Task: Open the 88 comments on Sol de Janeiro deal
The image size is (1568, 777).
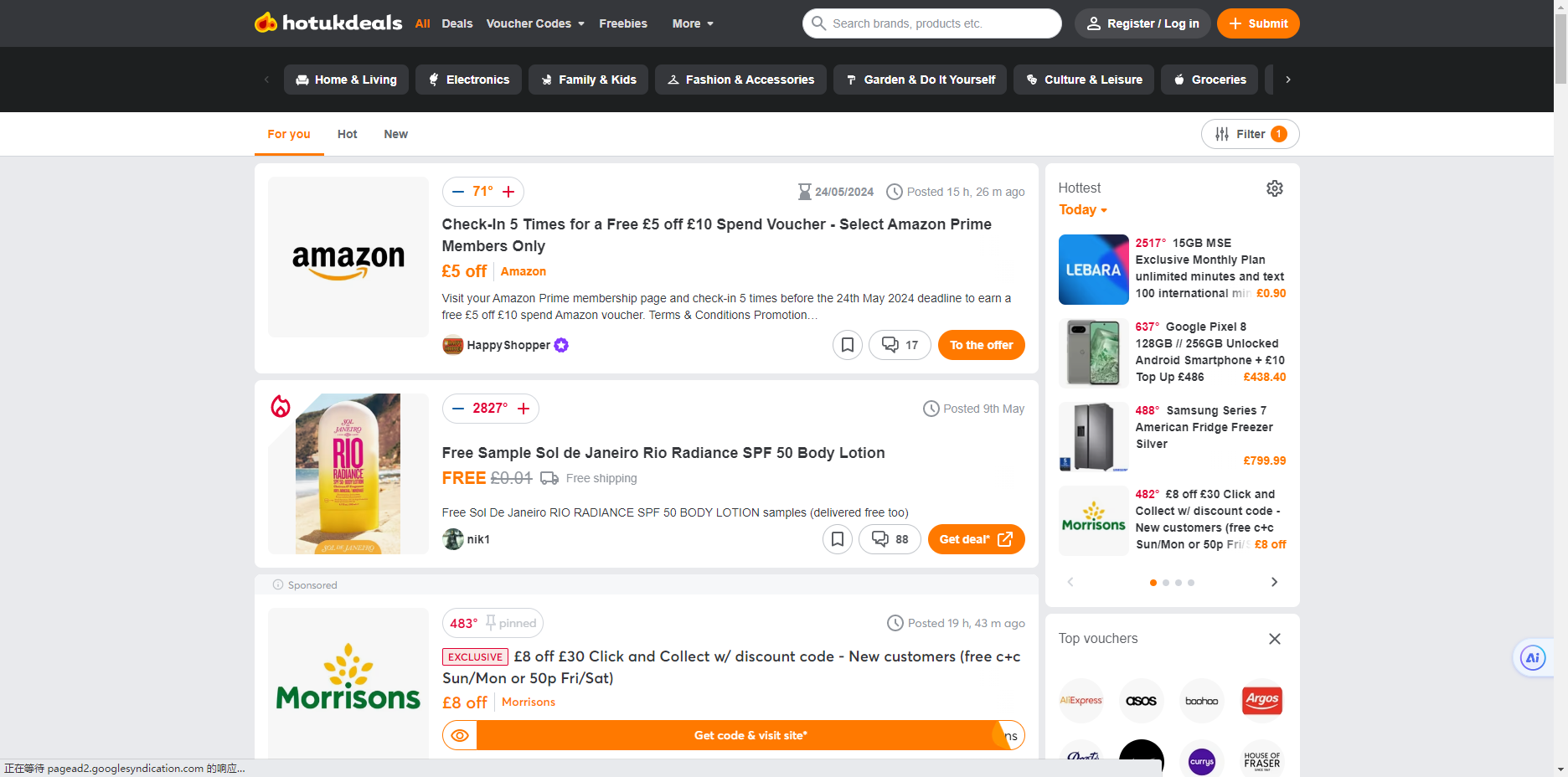Action: click(890, 539)
